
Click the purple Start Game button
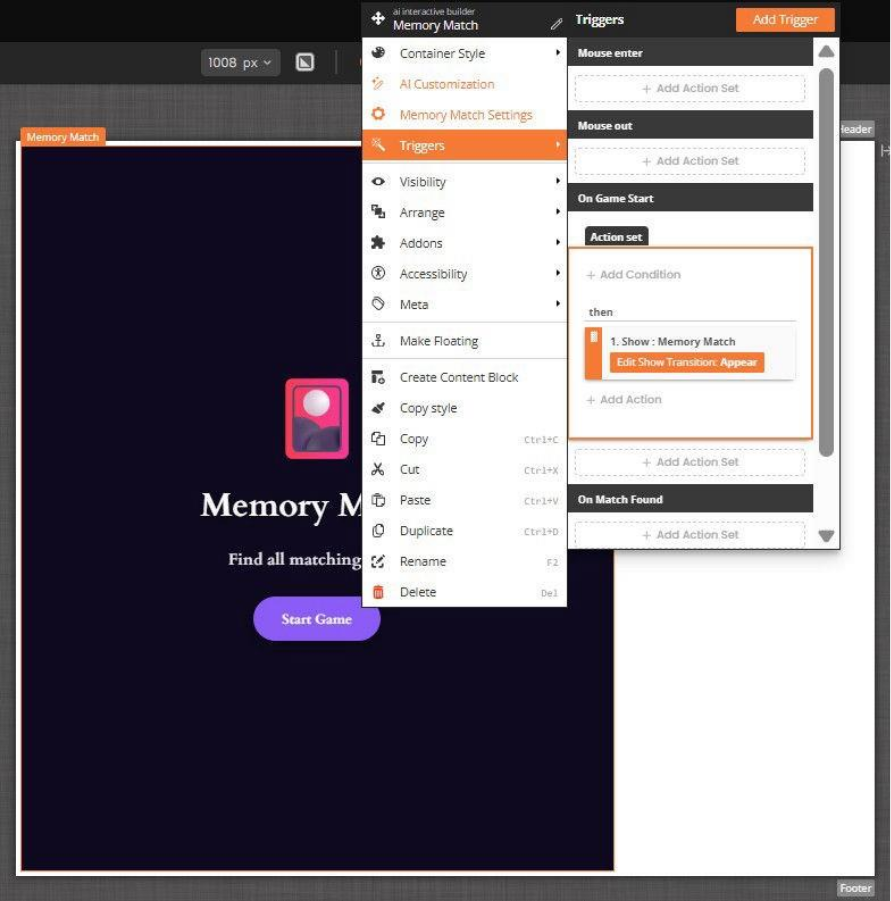click(x=316, y=619)
